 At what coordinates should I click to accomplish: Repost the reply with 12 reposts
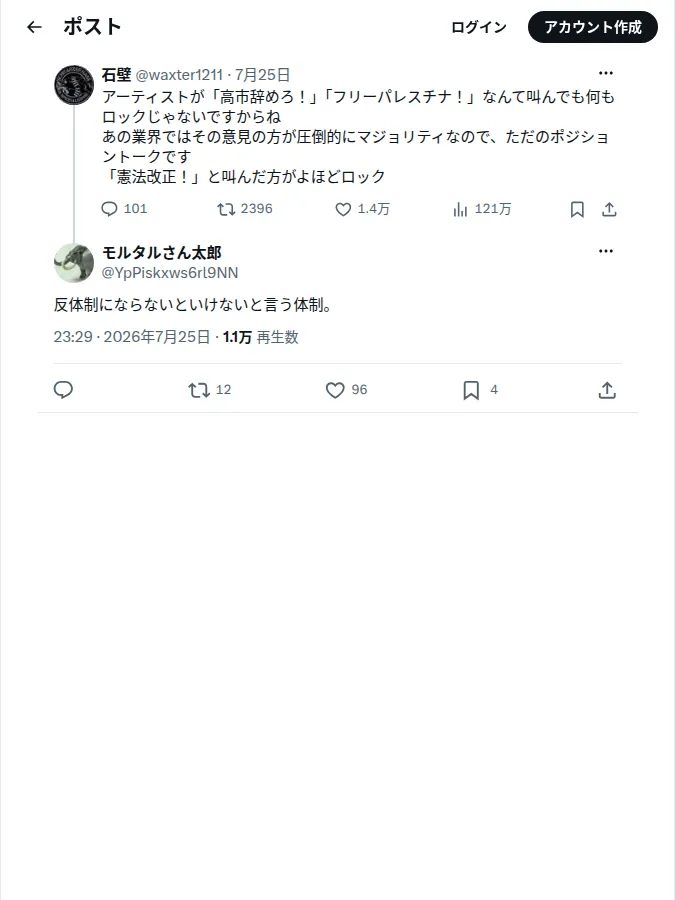pyautogui.click(x=199, y=390)
